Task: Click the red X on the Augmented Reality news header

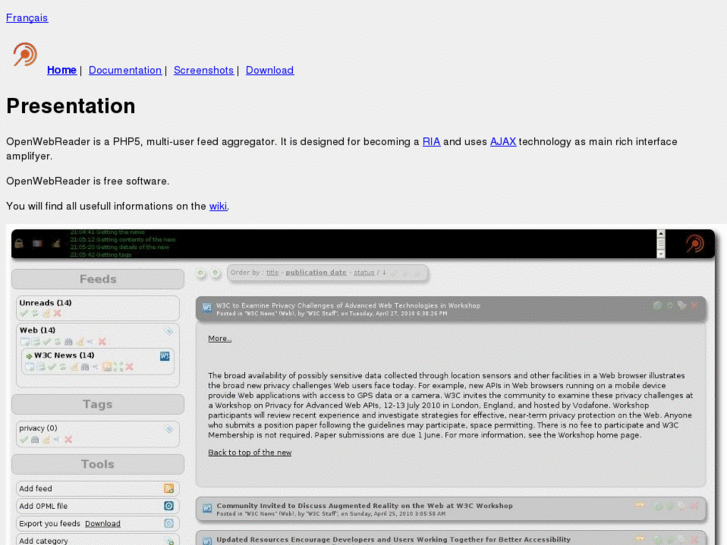Action: point(694,506)
